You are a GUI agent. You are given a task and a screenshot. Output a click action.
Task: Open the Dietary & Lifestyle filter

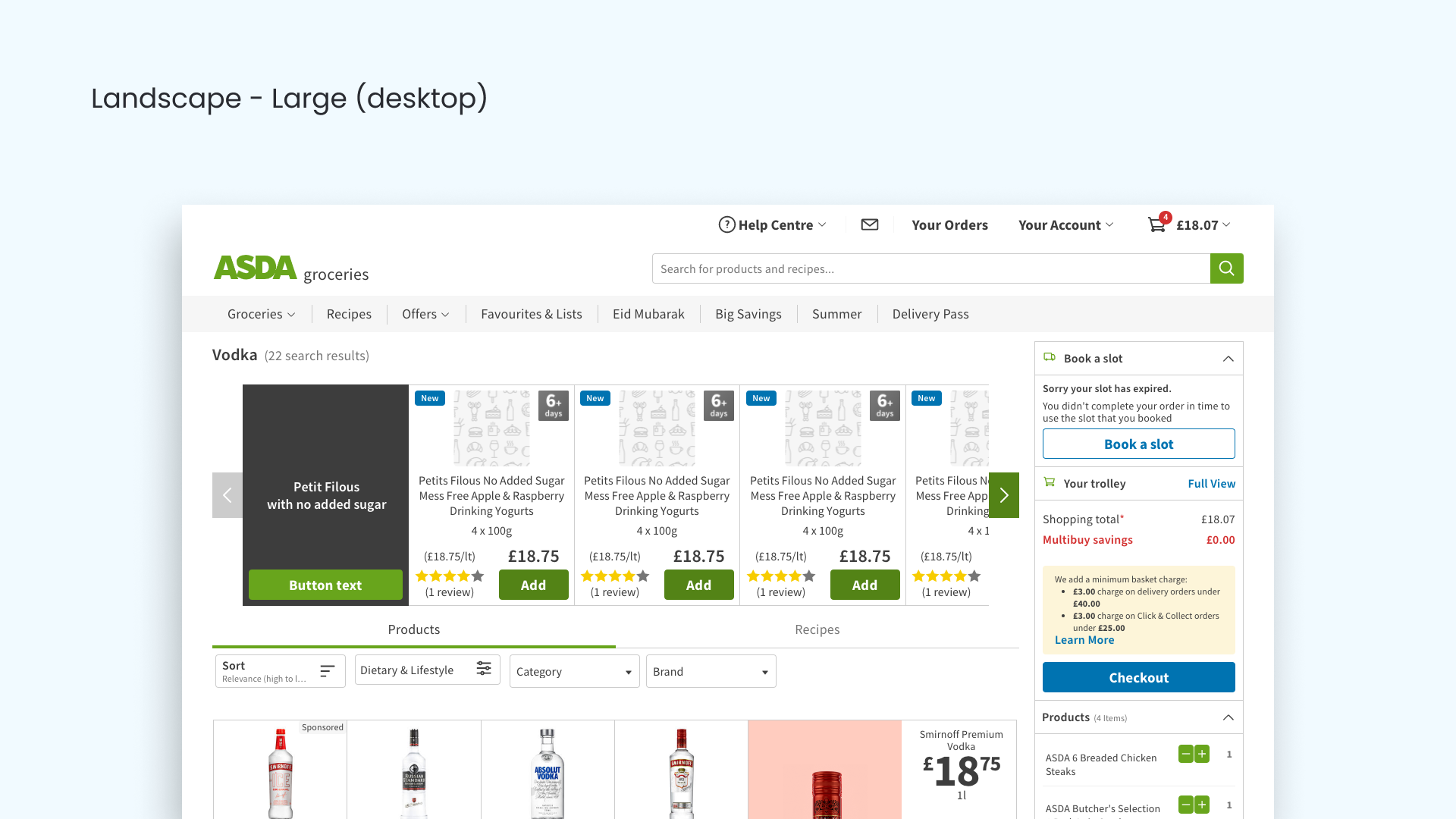pos(428,670)
